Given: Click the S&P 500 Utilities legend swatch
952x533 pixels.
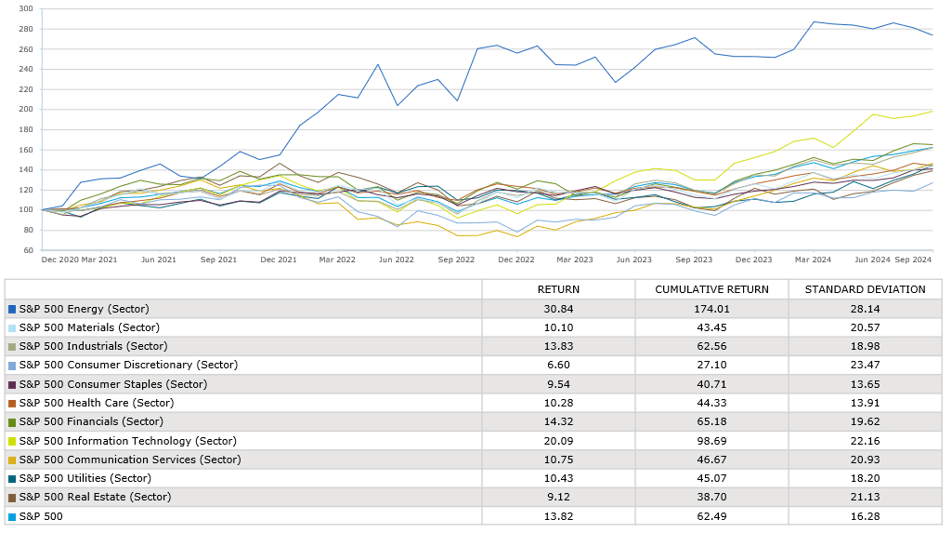Looking at the screenshot, I should point(12,478).
